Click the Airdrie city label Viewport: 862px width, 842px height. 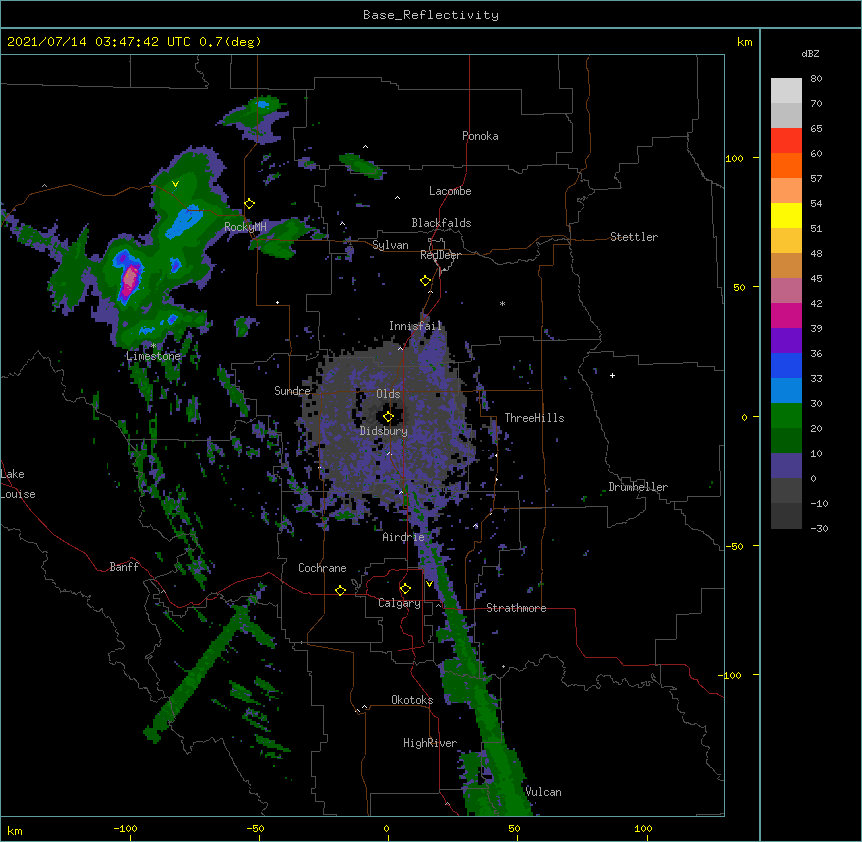pos(404,537)
